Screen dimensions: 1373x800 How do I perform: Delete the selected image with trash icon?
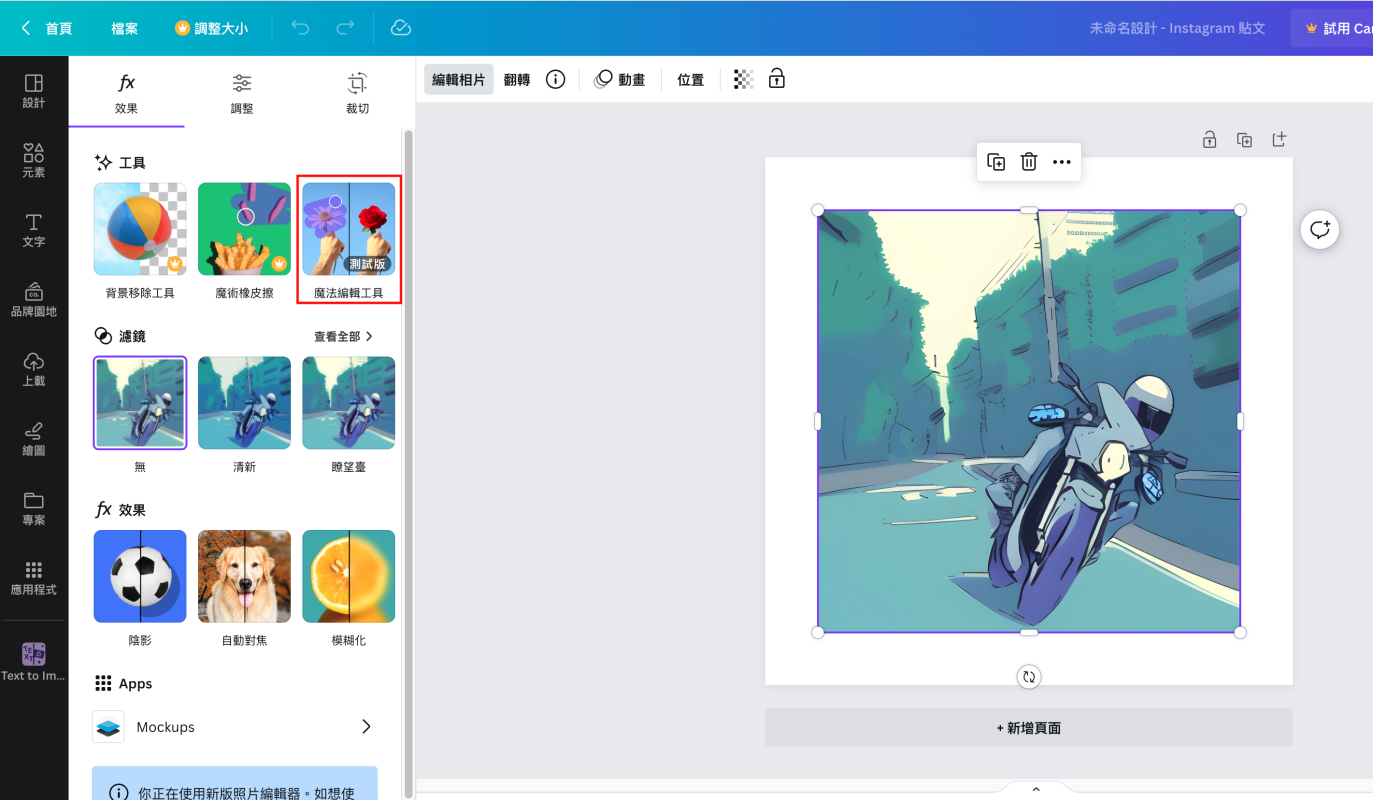(1028, 162)
